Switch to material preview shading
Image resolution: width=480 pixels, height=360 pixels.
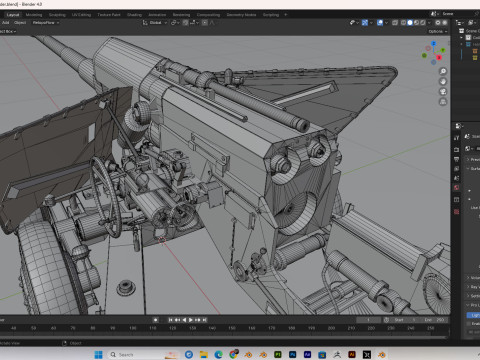click(x=416, y=23)
